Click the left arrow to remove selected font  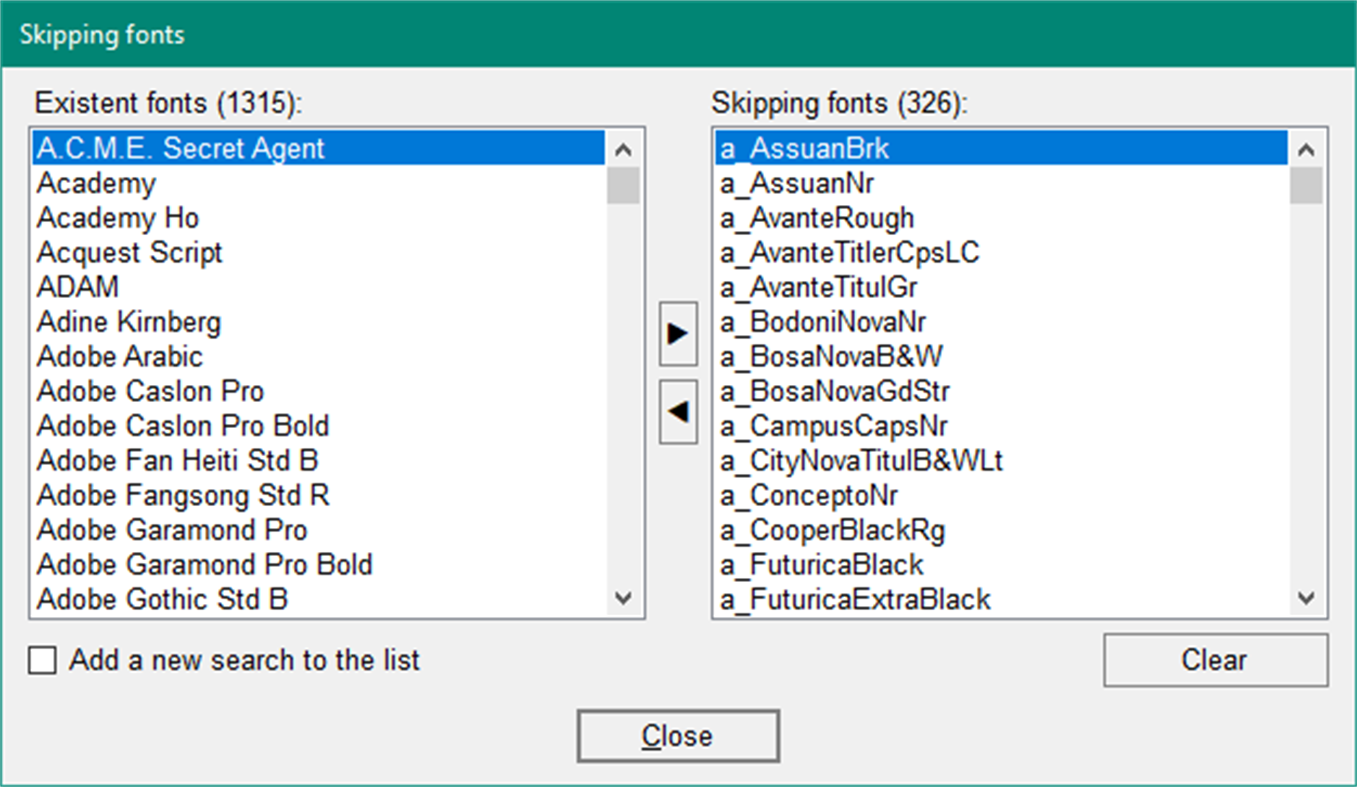677,411
